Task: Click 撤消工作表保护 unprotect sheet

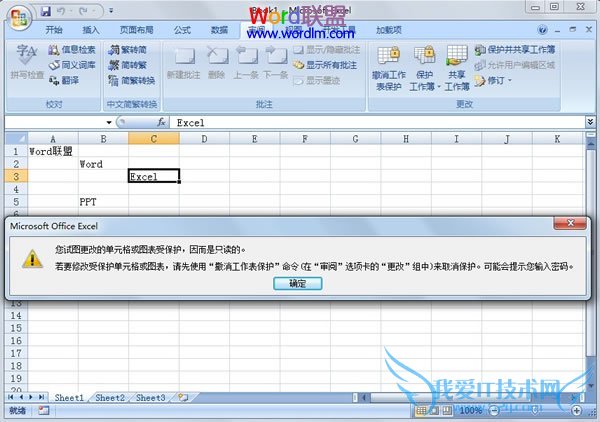Action: (389, 68)
